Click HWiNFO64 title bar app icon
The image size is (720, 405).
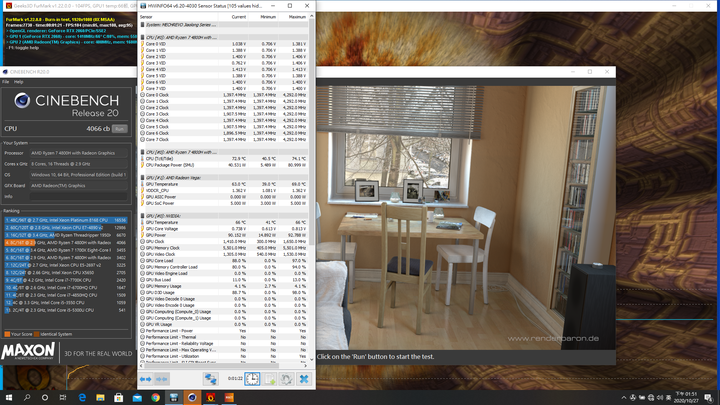[x=143, y=6]
